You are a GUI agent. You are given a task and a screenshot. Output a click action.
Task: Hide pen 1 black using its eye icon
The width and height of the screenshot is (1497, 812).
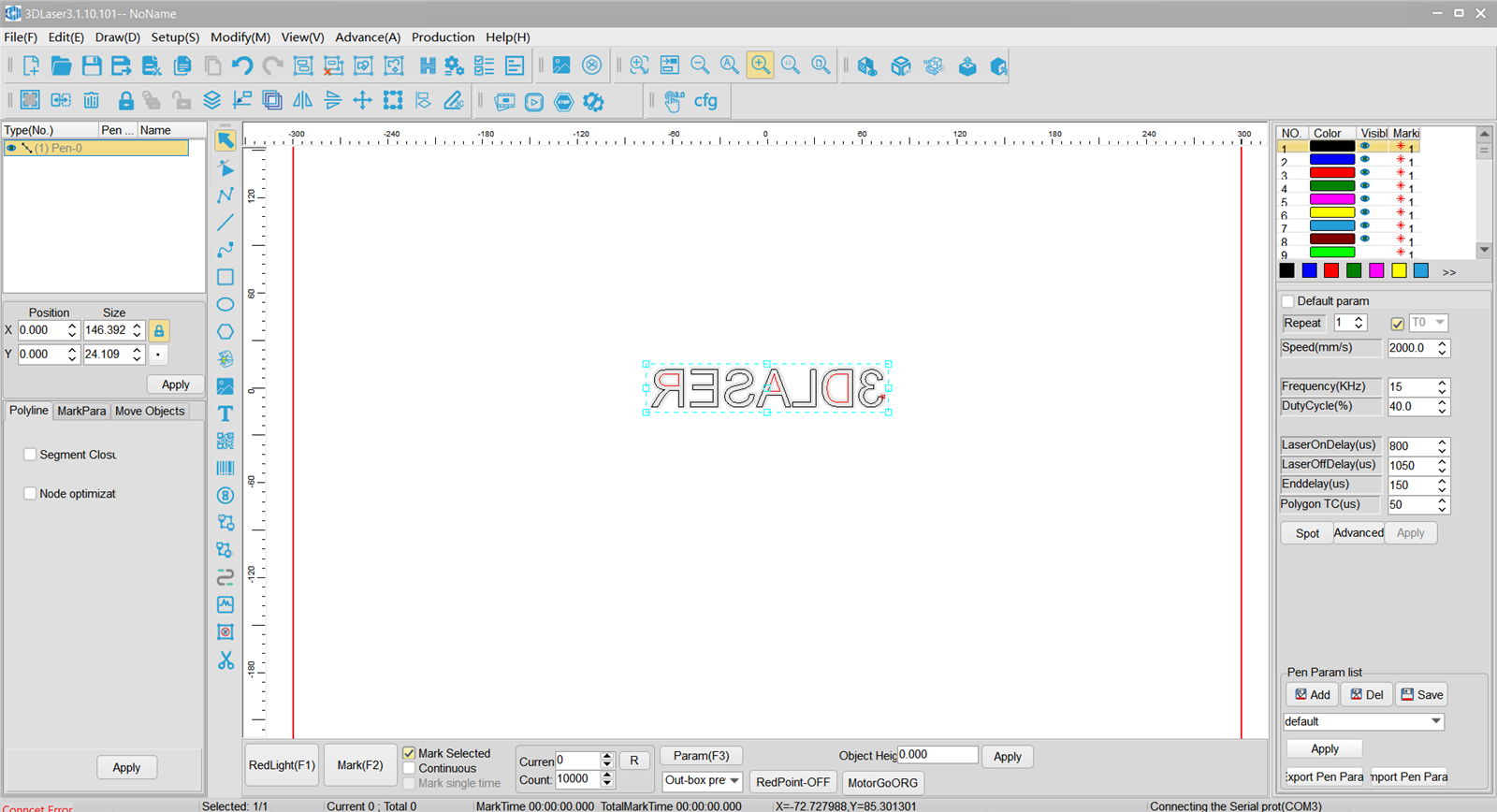[1365, 147]
